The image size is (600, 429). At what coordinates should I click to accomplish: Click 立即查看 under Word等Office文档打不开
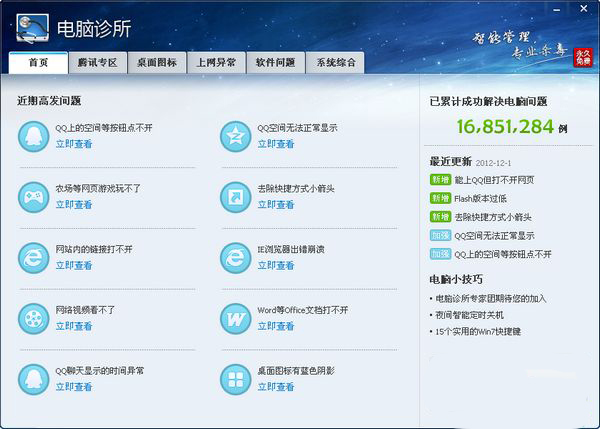tap(276, 326)
